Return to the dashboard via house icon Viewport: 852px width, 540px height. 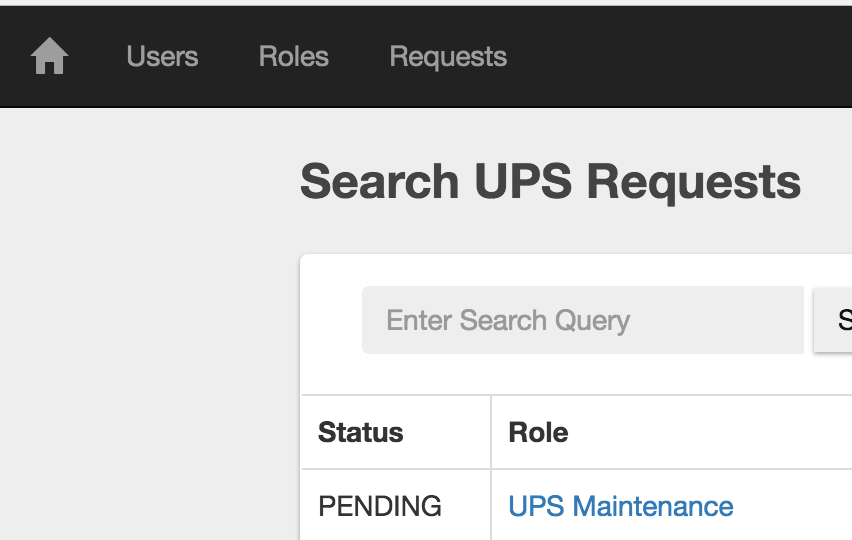[49, 56]
